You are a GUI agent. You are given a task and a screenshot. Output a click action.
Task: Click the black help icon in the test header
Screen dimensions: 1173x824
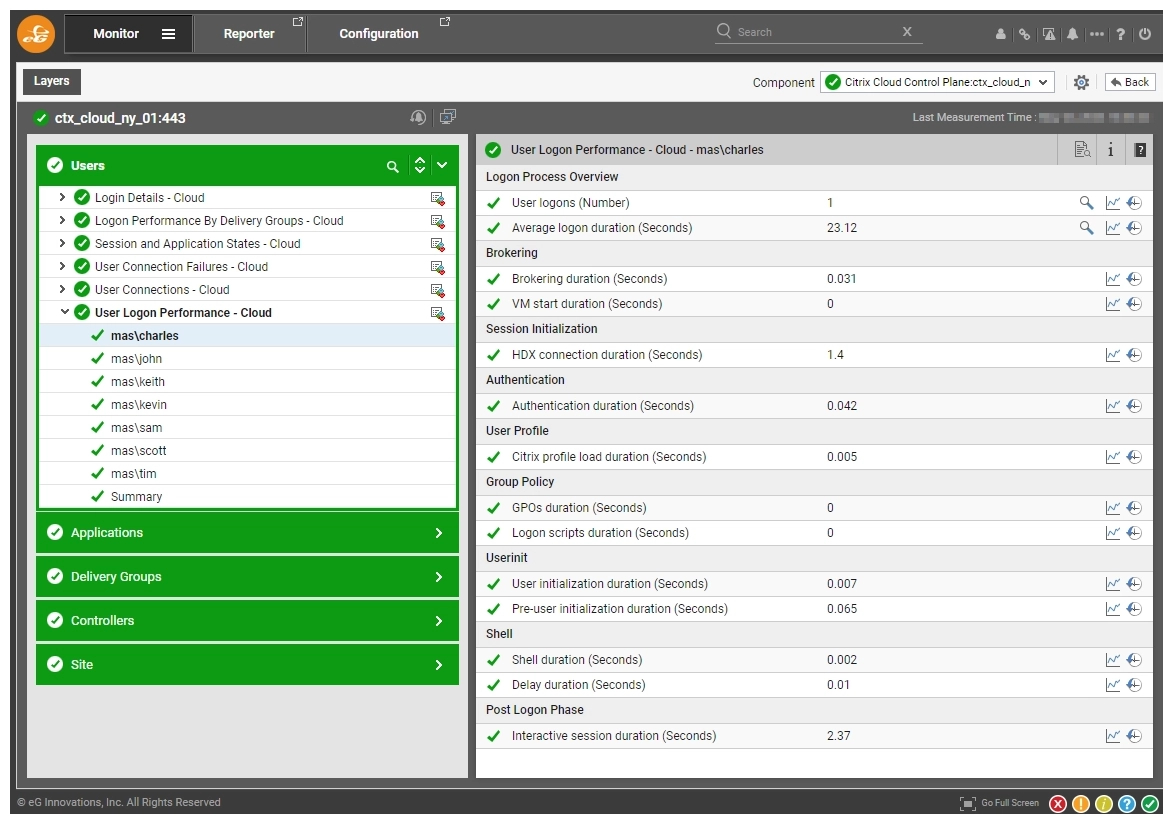[x=1140, y=150]
